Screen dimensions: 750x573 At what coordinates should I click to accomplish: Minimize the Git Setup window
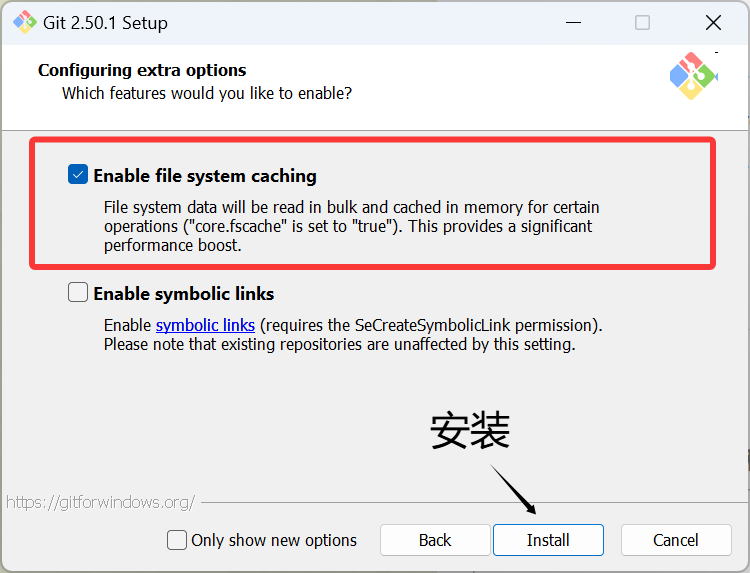pyautogui.click(x=572, y=22)
